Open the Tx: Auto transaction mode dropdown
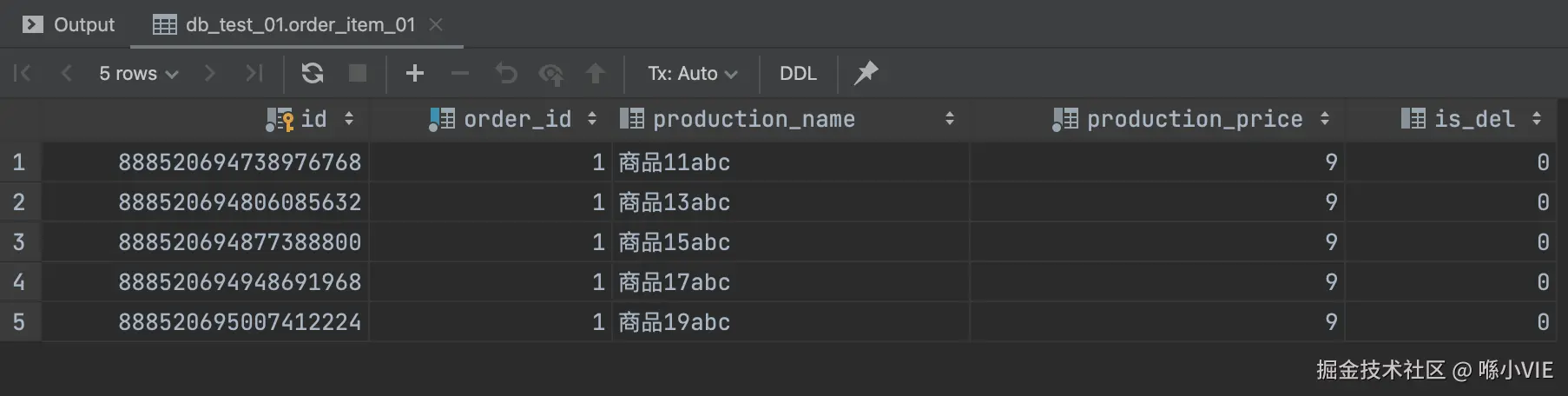The height and width of the screenshot is (396, 1568). pos(692,73)
